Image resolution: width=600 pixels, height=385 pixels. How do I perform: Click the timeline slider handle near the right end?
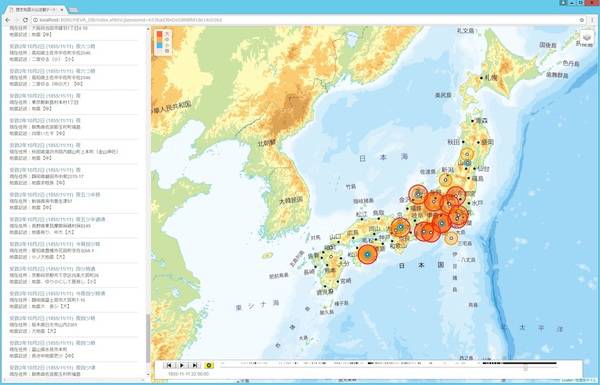pos(526,368)
